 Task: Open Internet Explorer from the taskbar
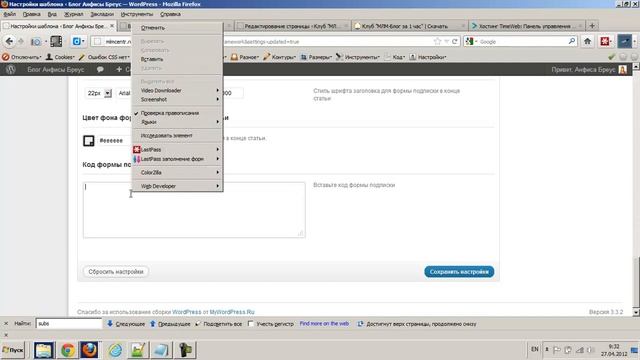116,350
